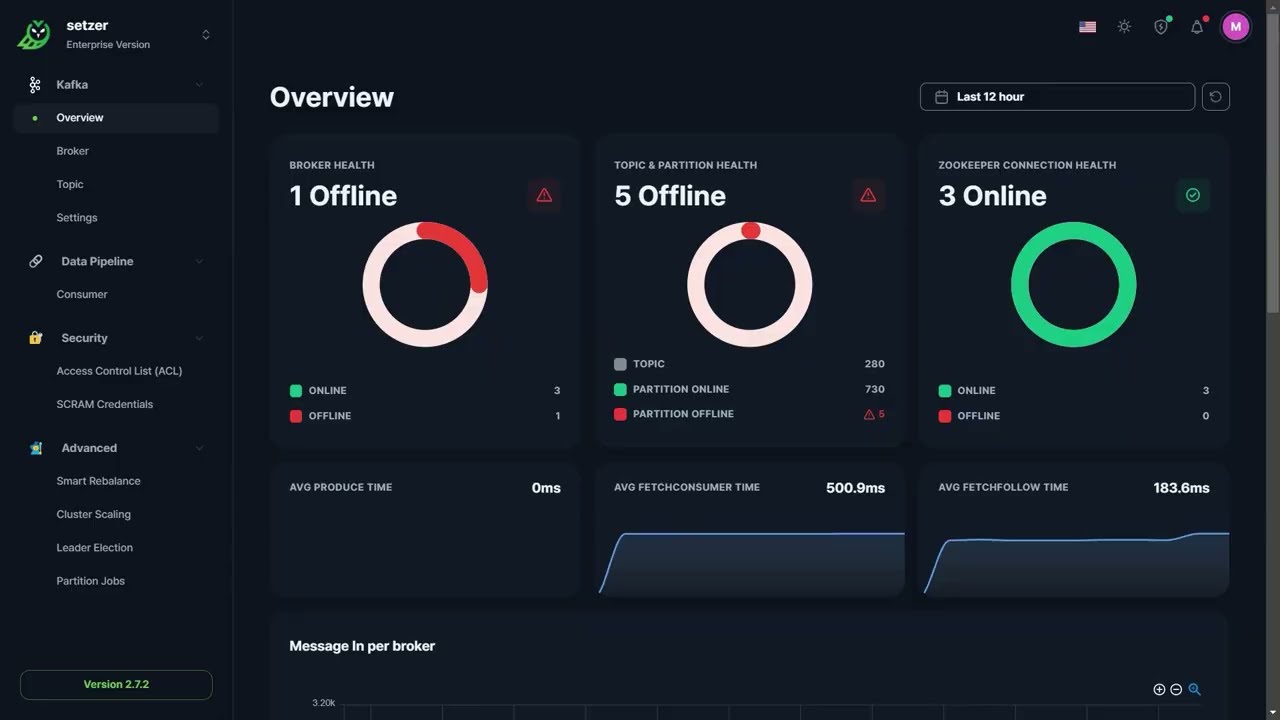Open the shield security status icon

1161,27
